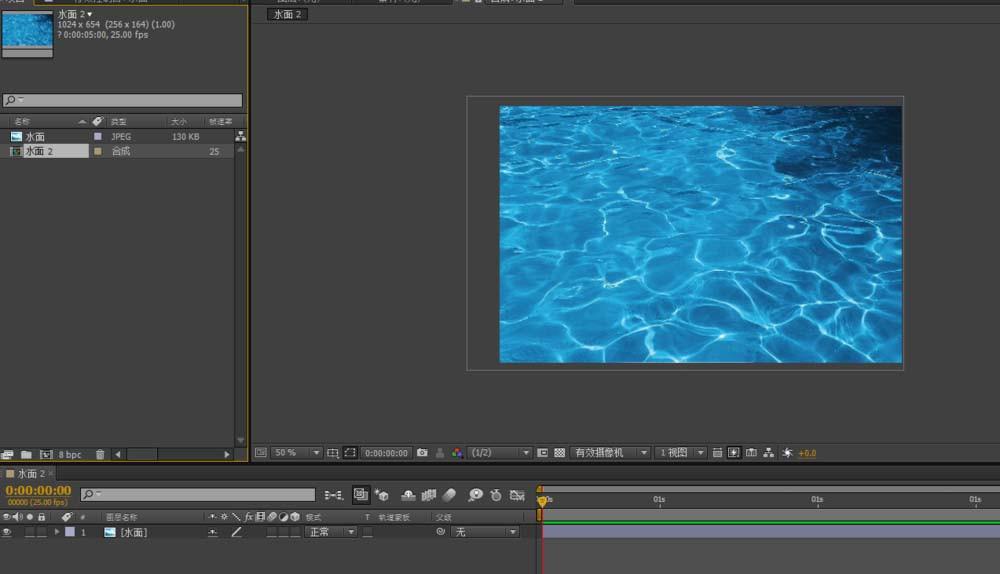Screen dimensions: 1000x574
Task: Click the brainstorm icon in timeline toolbar
Action: pyautogui.click(x=475, y=495)
